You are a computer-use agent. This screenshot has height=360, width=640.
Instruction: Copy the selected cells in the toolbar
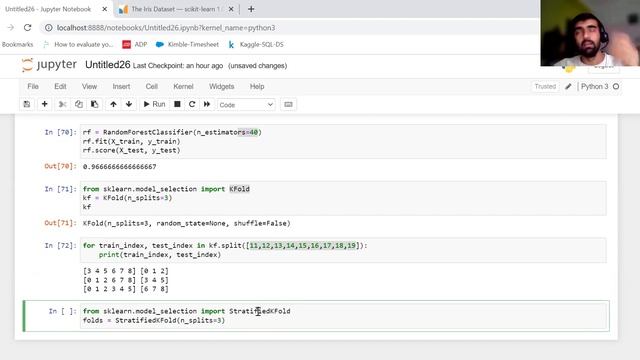click(x=78, y=104)
